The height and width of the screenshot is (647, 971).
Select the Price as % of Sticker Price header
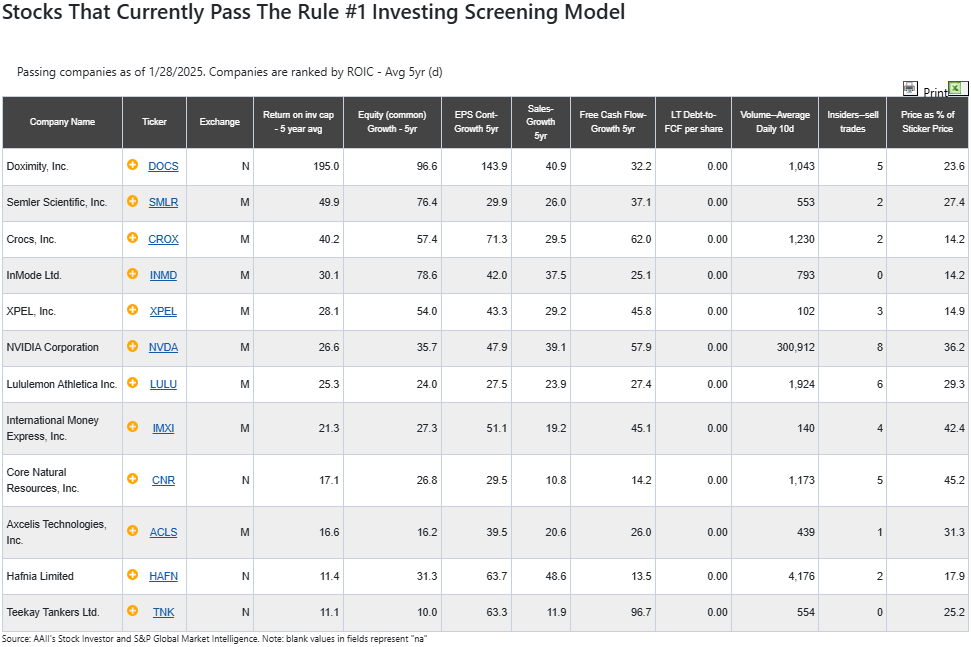927,122
